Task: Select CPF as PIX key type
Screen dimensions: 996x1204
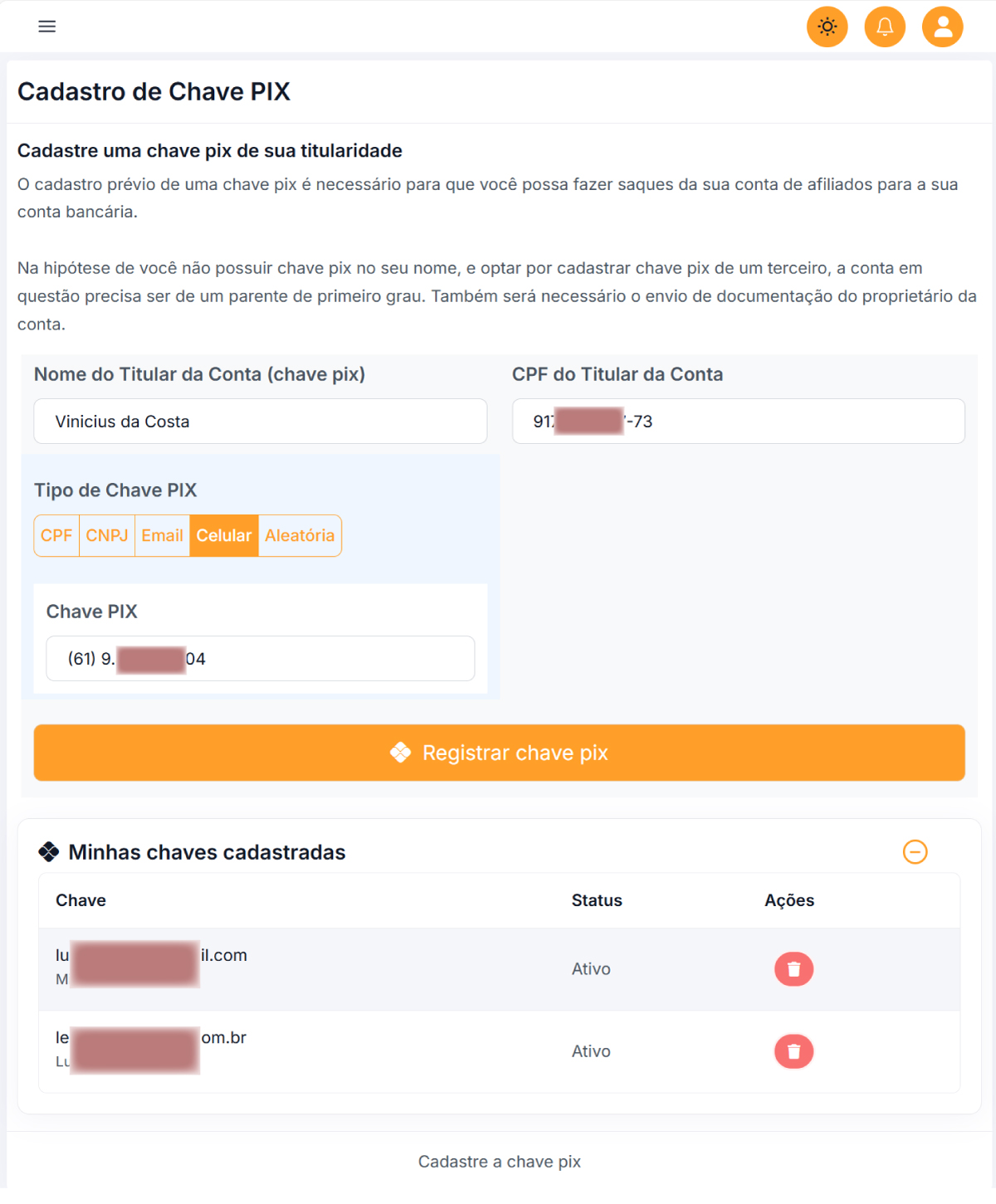Action: click(x=56, y=536)
